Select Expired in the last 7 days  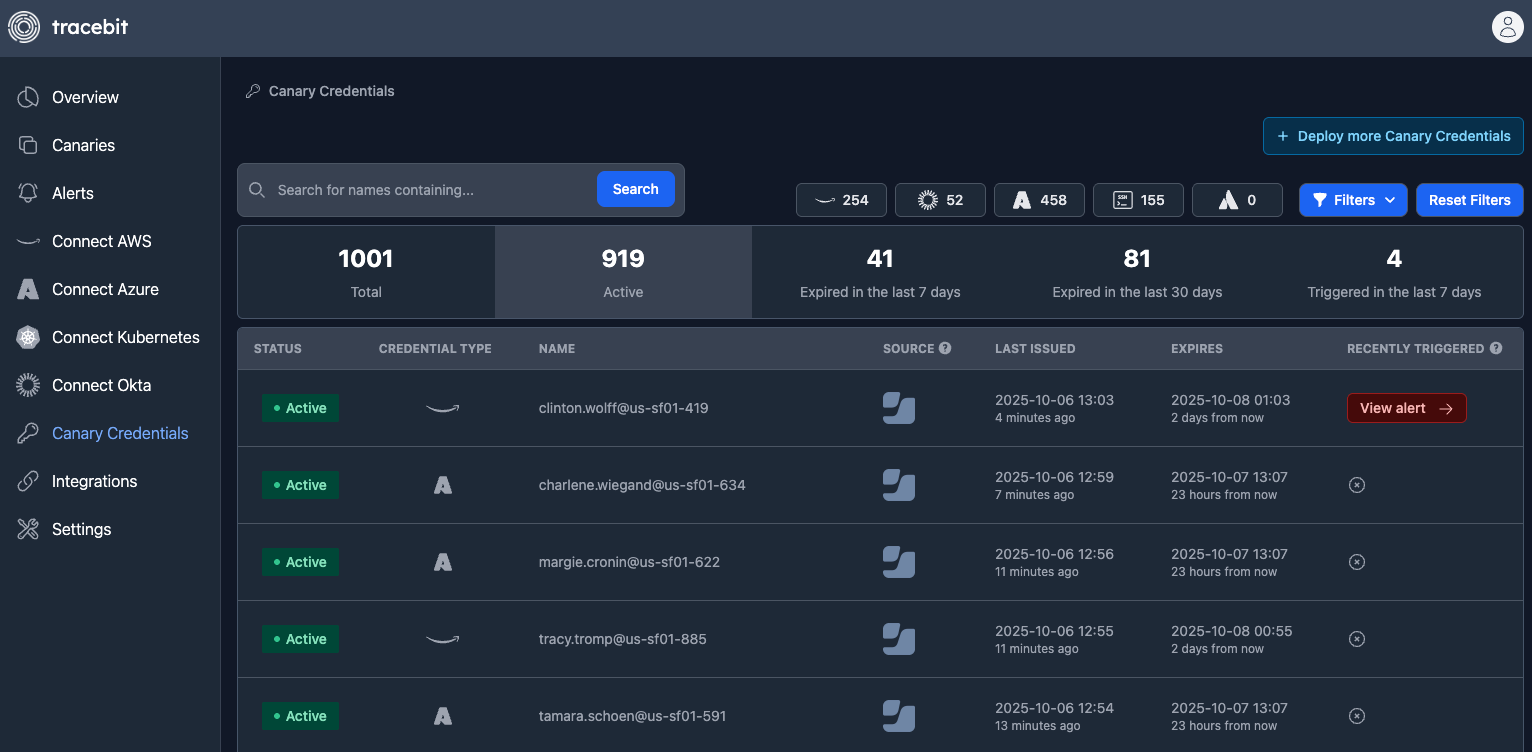(880, 272)
